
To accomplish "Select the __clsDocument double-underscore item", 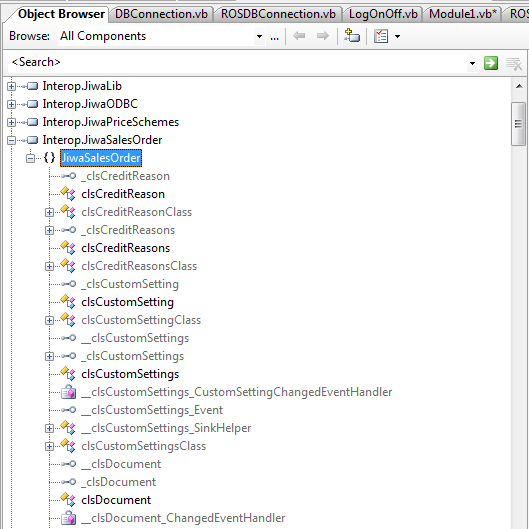I will pyautogui.click(x=121, y=464).
